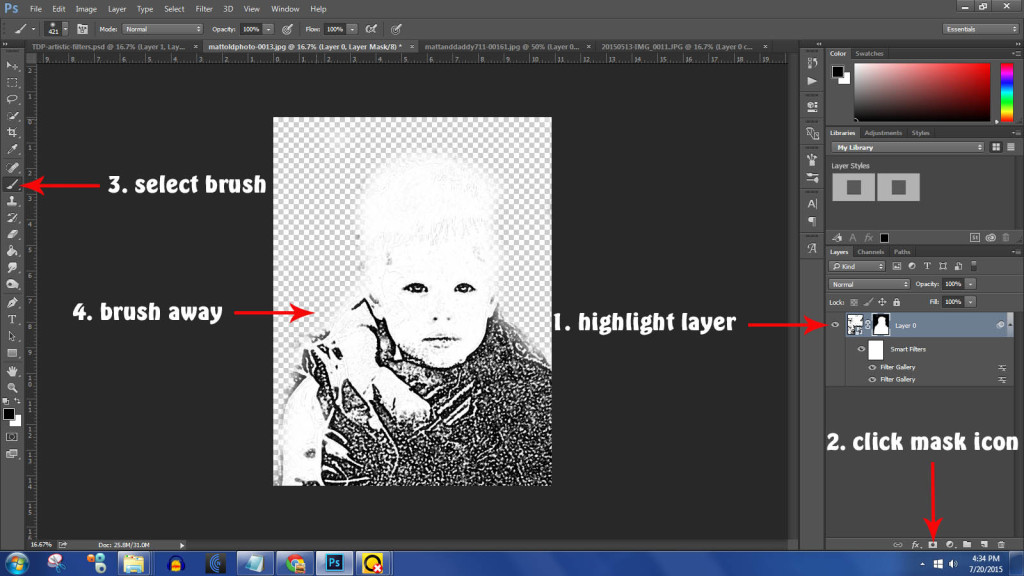The image size is (1024, 576).
Task: Select the Brush tool in toolbox
Action: [12, 185]
